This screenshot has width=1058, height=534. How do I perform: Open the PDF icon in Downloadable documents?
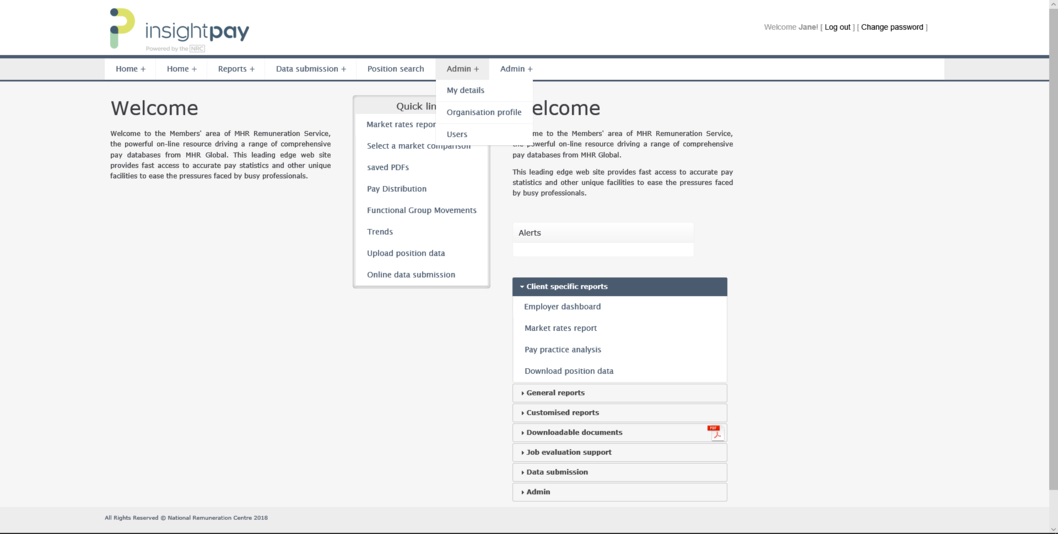714,432
